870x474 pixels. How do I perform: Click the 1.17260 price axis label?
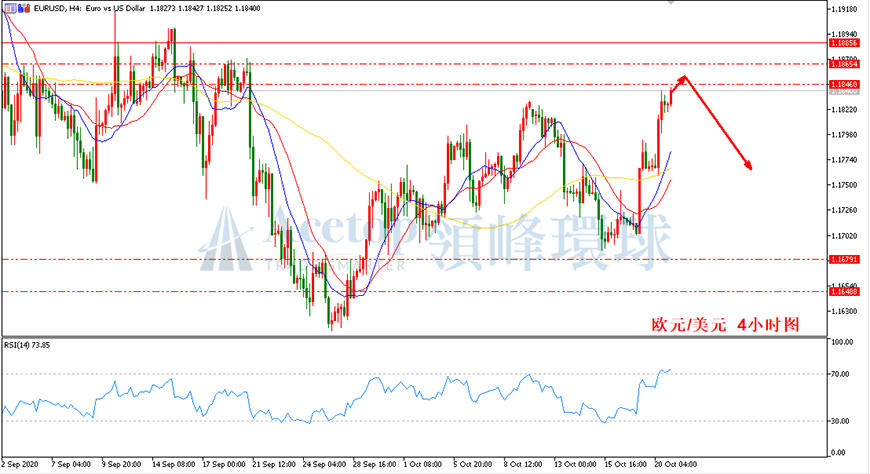coord(844,210)
